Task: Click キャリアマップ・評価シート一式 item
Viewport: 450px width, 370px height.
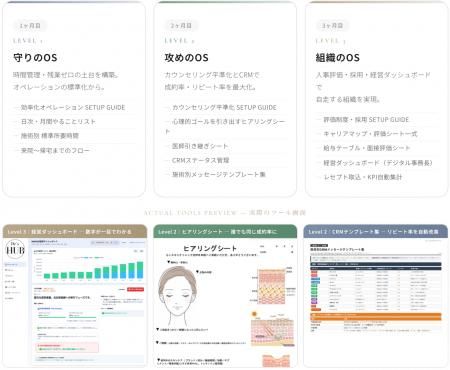Action: (370, 134)
